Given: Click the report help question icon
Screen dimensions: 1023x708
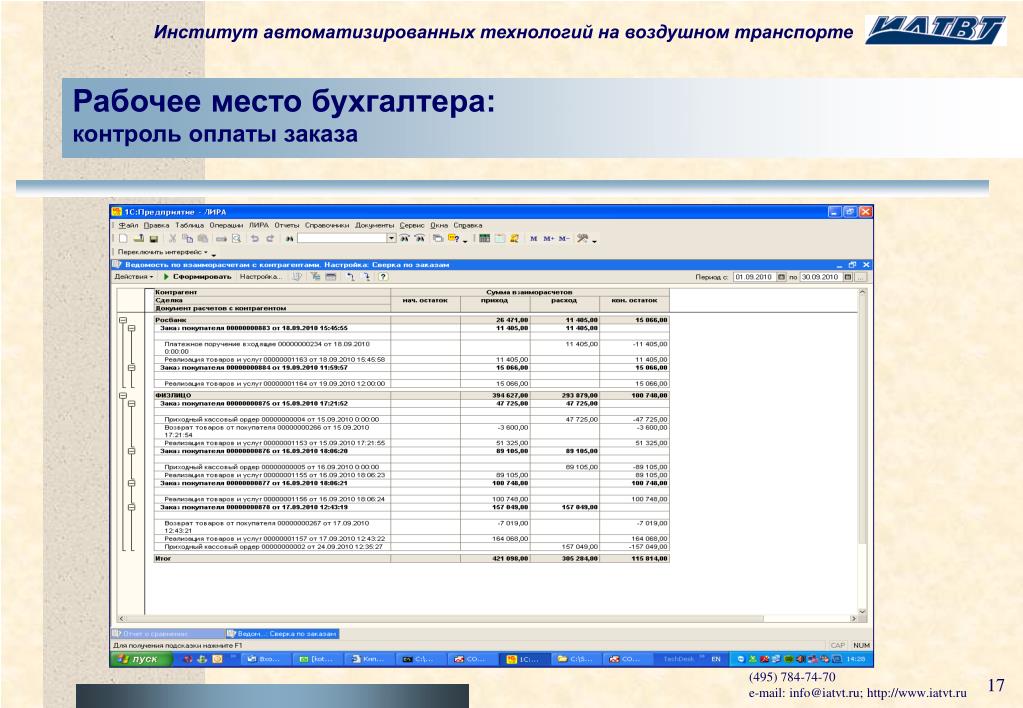Looking at the screenshot, I should 383,277.
